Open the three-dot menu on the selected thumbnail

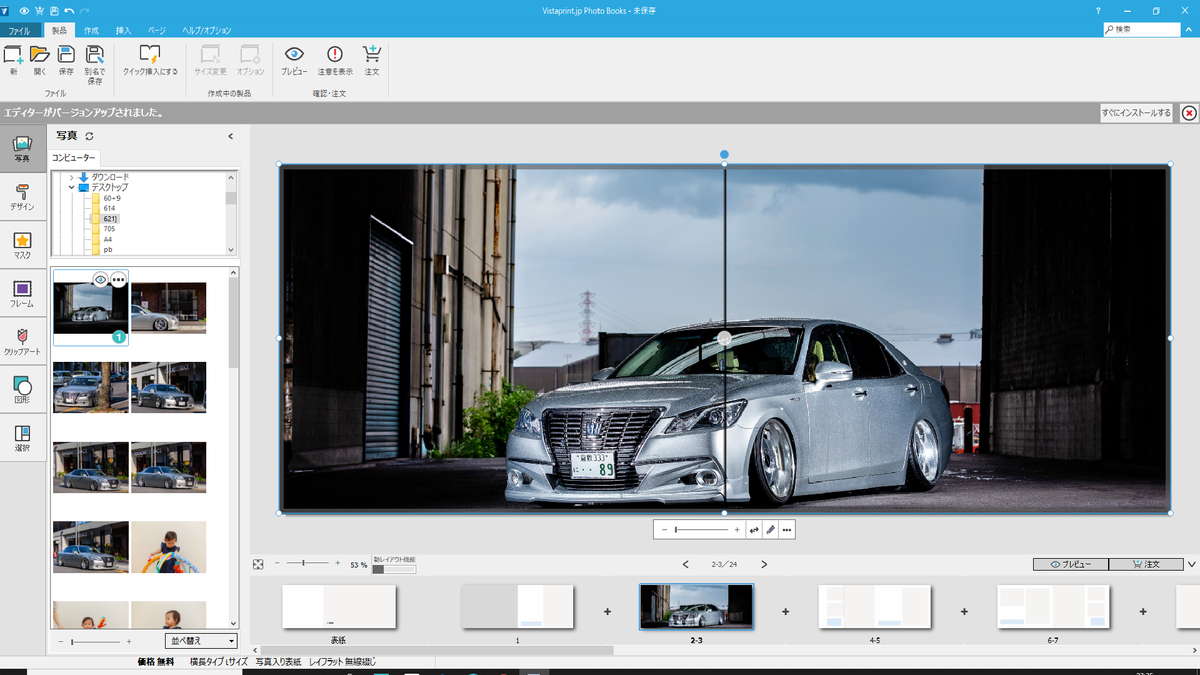[118, 280]
